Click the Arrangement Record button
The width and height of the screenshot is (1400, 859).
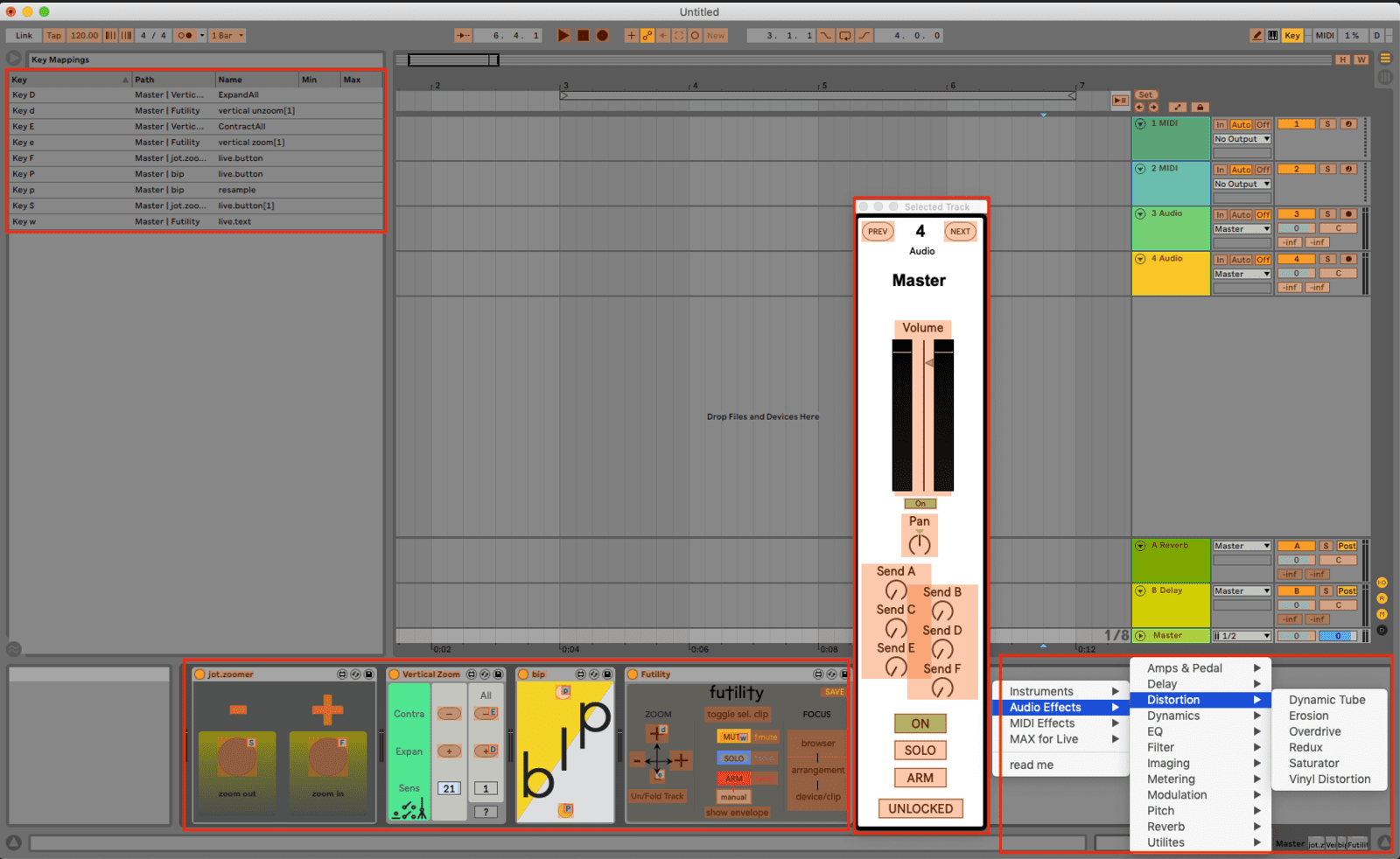(x=602, y=36)
